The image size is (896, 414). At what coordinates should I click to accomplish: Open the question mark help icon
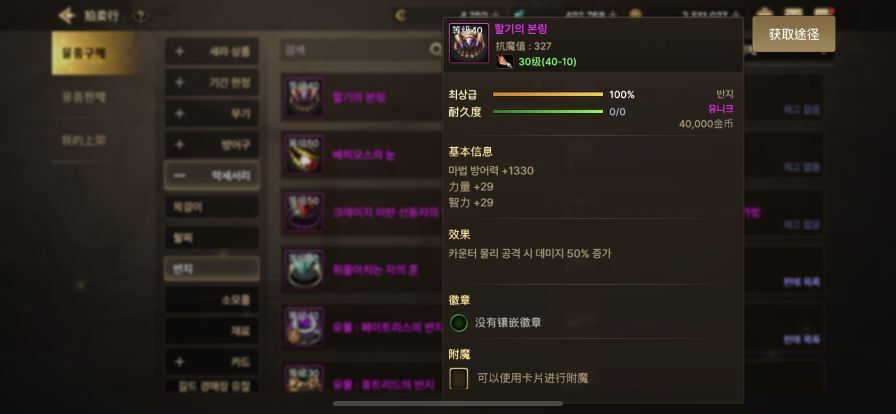[139, 16]
